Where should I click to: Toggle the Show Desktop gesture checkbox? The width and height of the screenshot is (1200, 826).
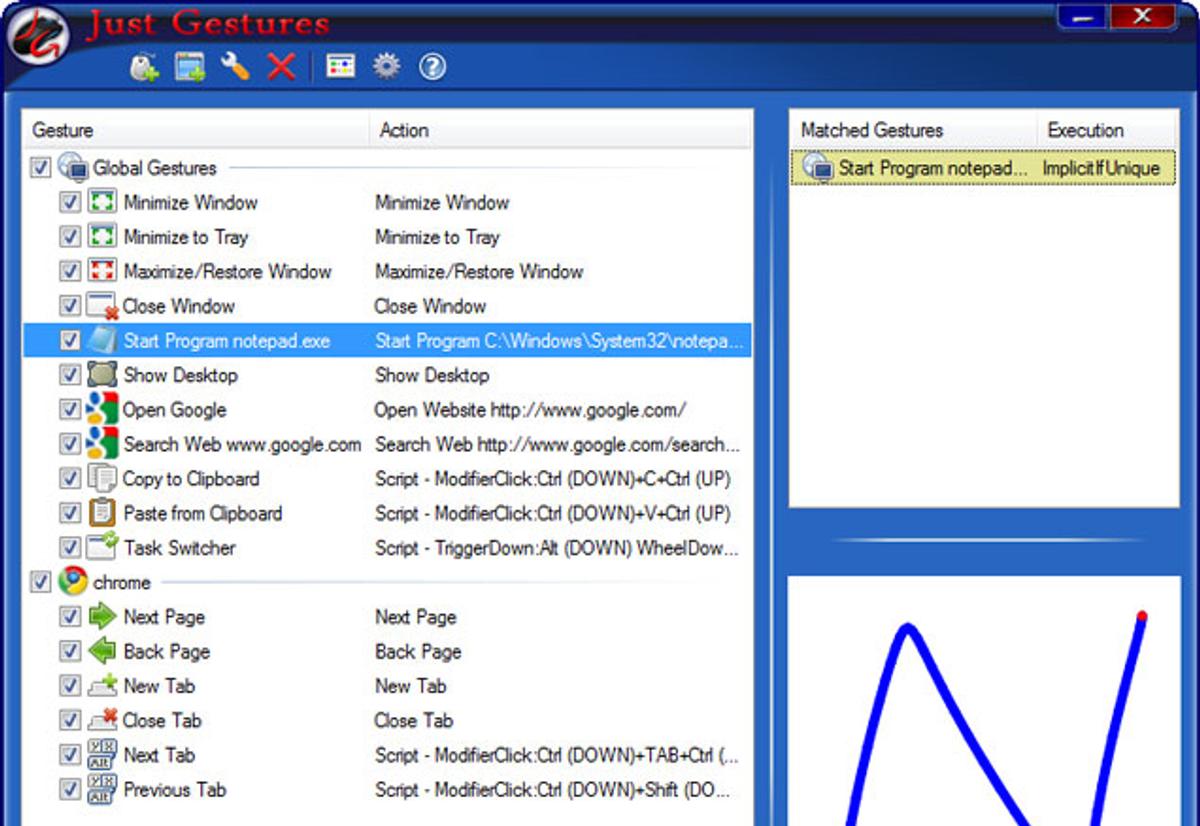[70, 375]
